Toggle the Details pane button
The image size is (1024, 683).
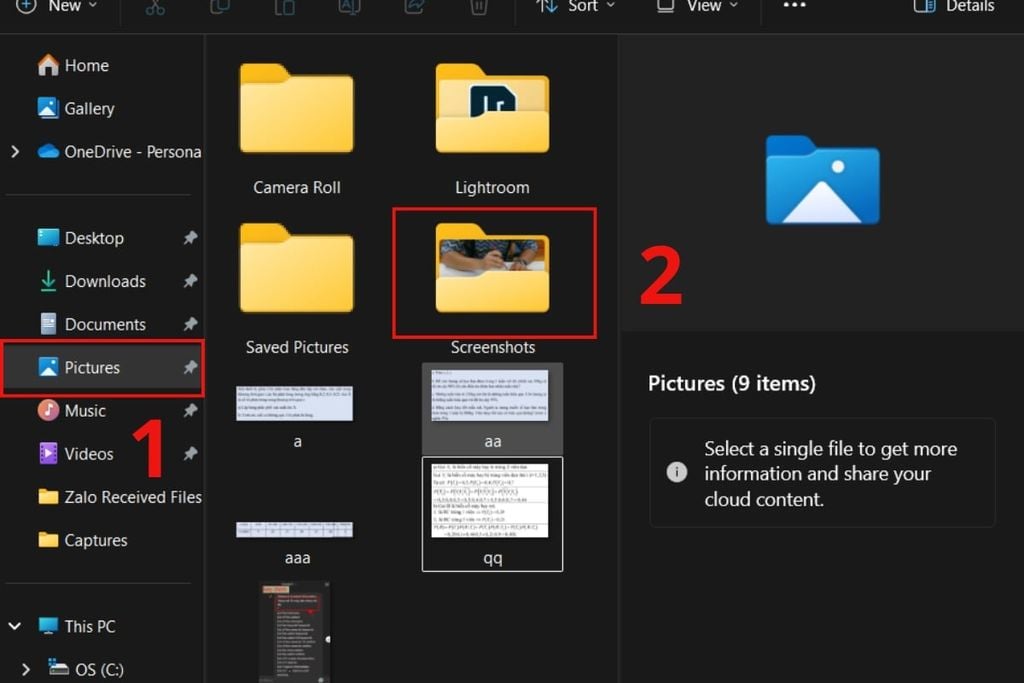(953, 7)
